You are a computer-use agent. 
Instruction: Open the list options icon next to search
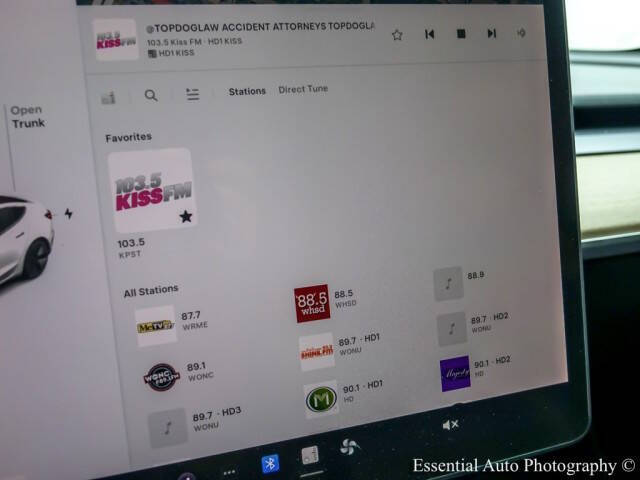tap(193, 94)
